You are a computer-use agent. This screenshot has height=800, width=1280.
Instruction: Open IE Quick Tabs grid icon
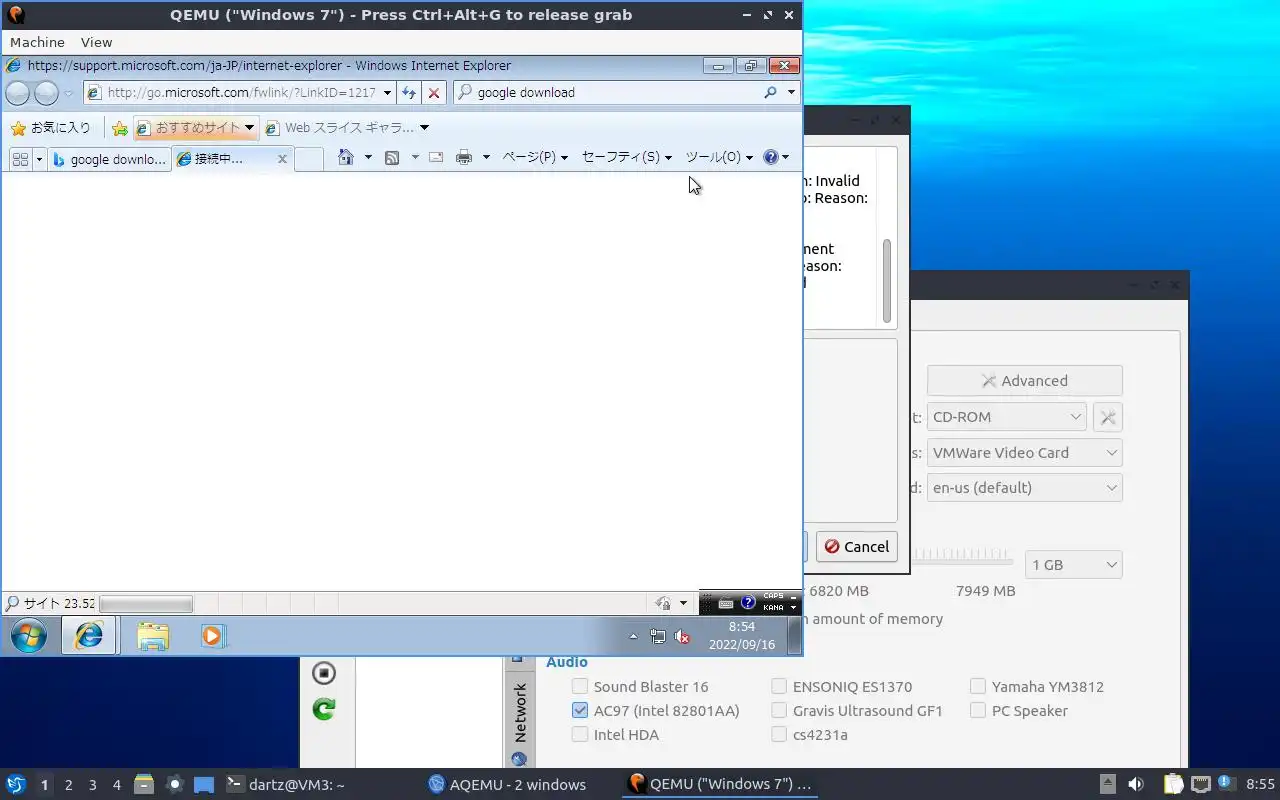coord(20,158)
